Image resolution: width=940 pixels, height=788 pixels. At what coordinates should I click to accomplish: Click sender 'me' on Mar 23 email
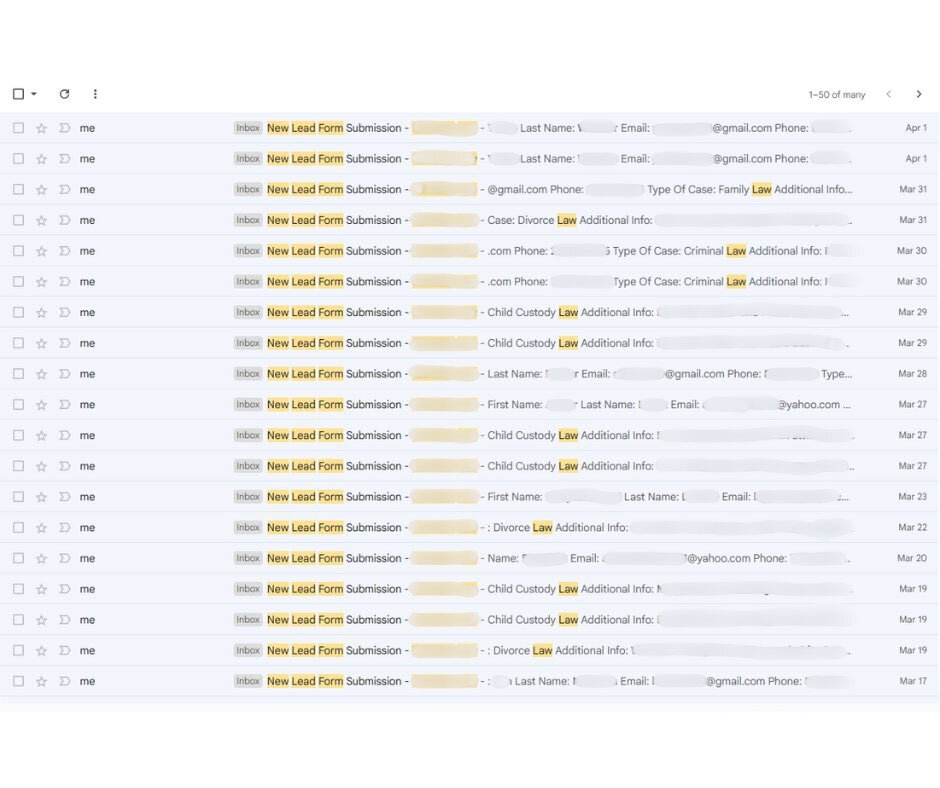88,497
